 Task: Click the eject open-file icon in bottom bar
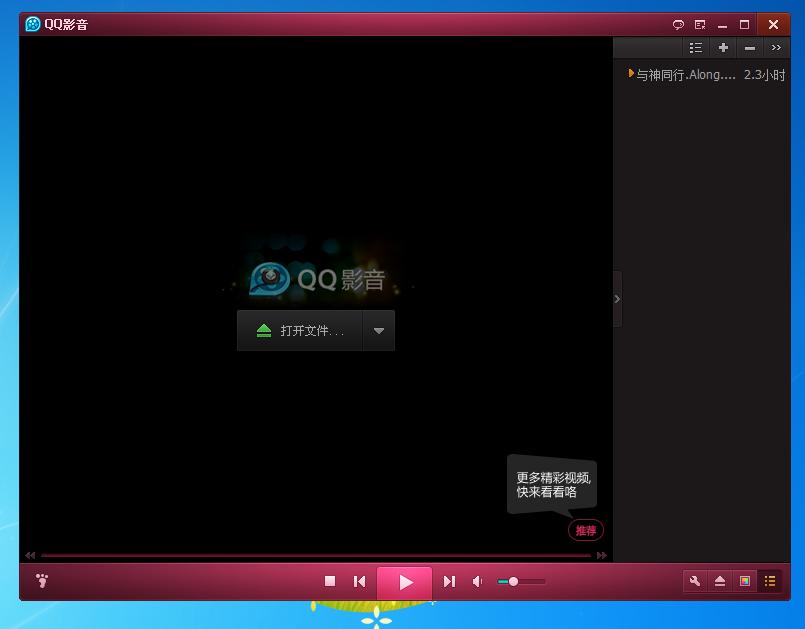(720, 581)
